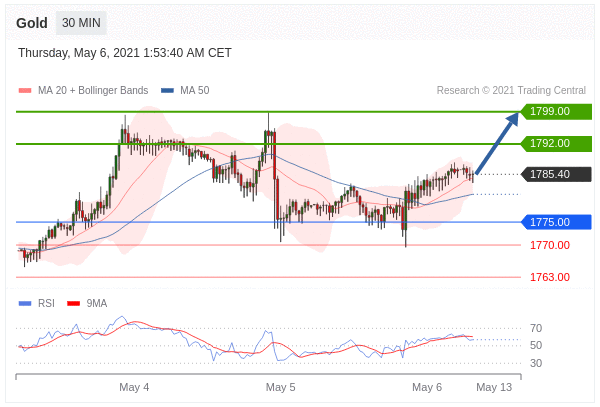
Task: Click the pink MA 20 legend swatch
Action: pos(25,91)
